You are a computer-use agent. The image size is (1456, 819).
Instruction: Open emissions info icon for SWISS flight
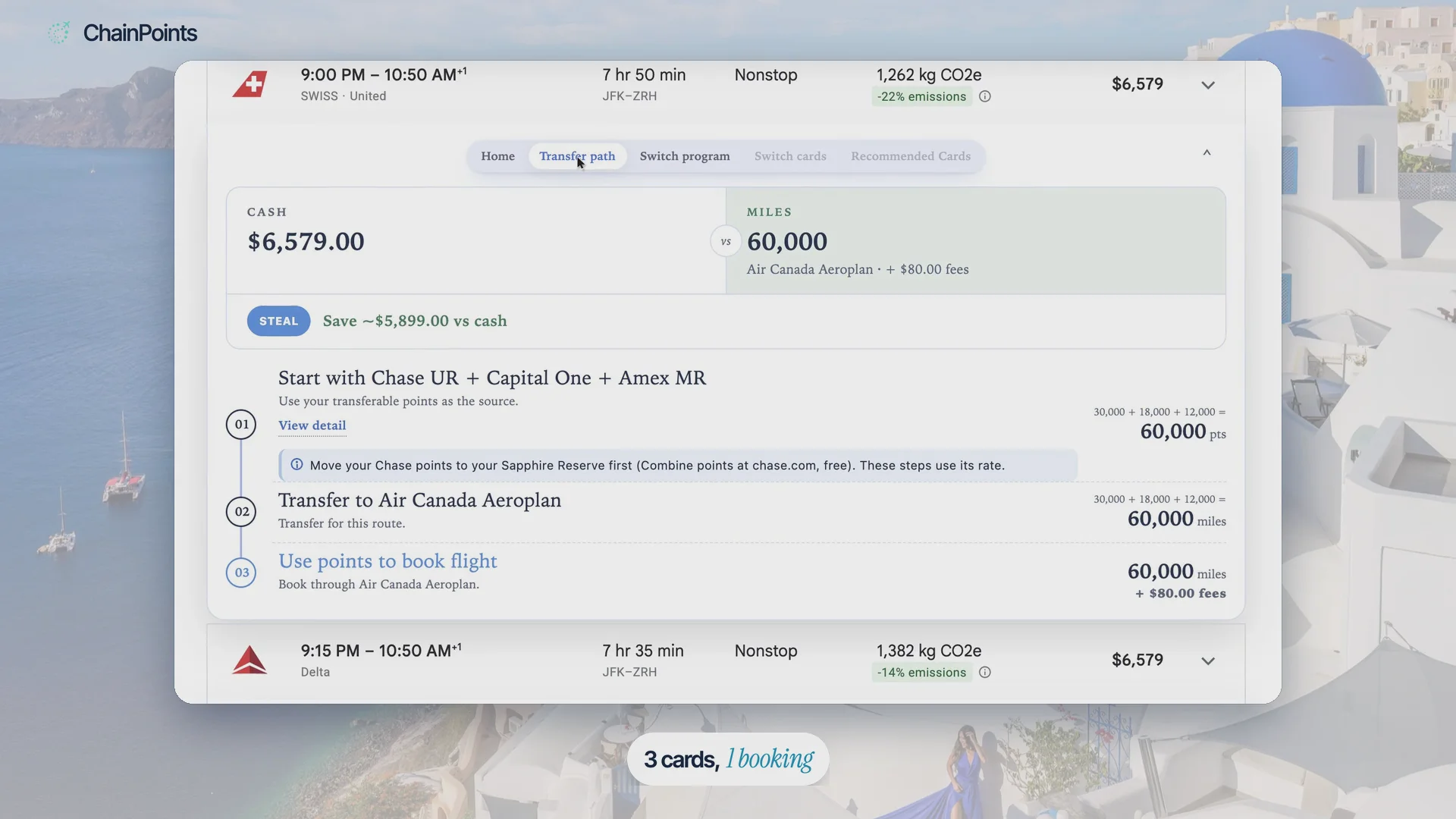pyautogui.click(x=985, y=96)
